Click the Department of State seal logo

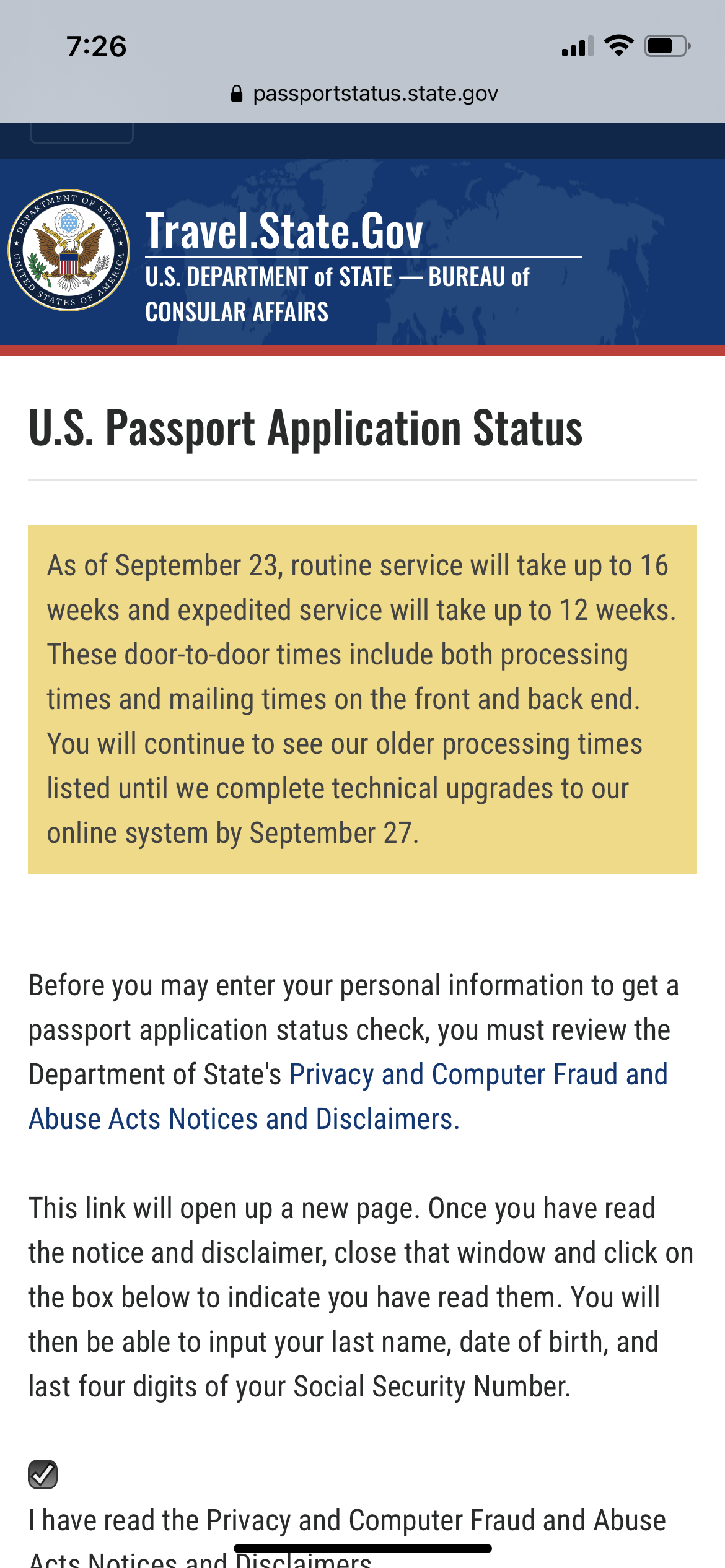point(69,250)
